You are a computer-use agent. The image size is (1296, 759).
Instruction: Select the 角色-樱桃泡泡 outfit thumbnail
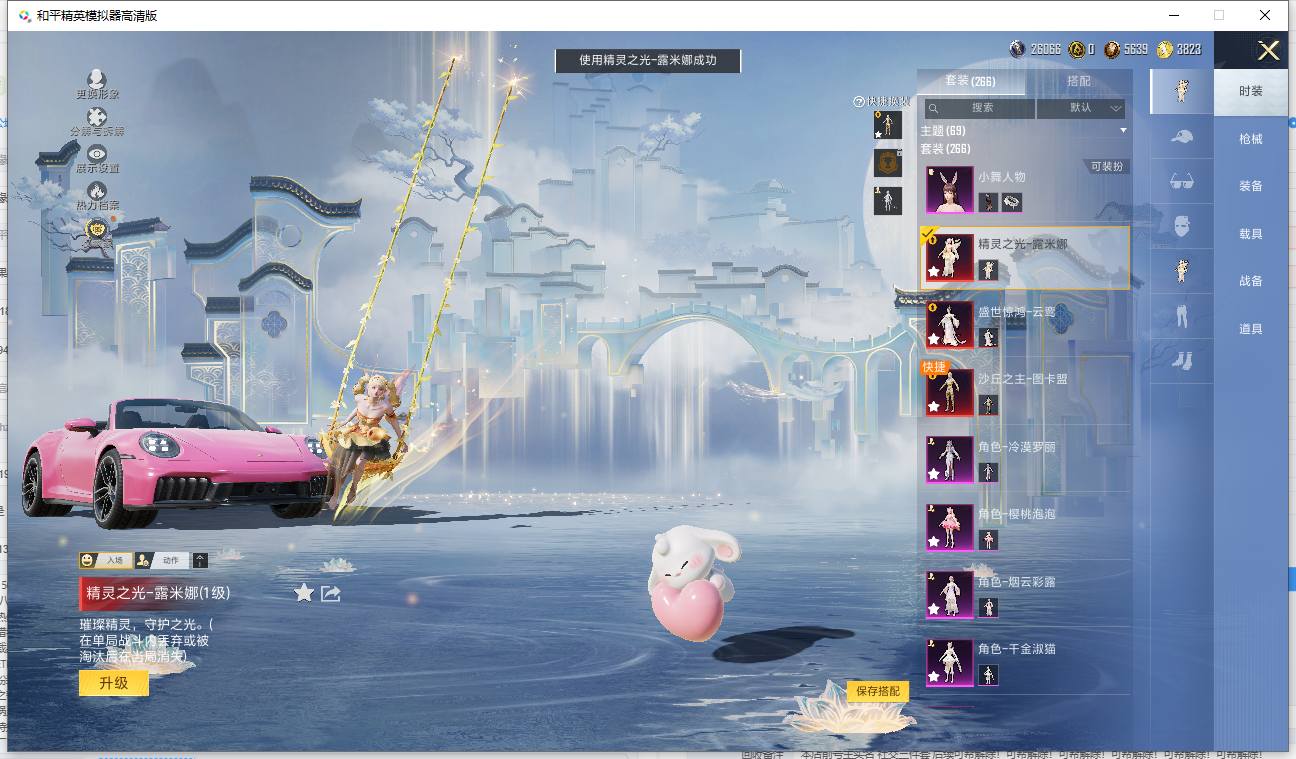(x=949, y=527)
